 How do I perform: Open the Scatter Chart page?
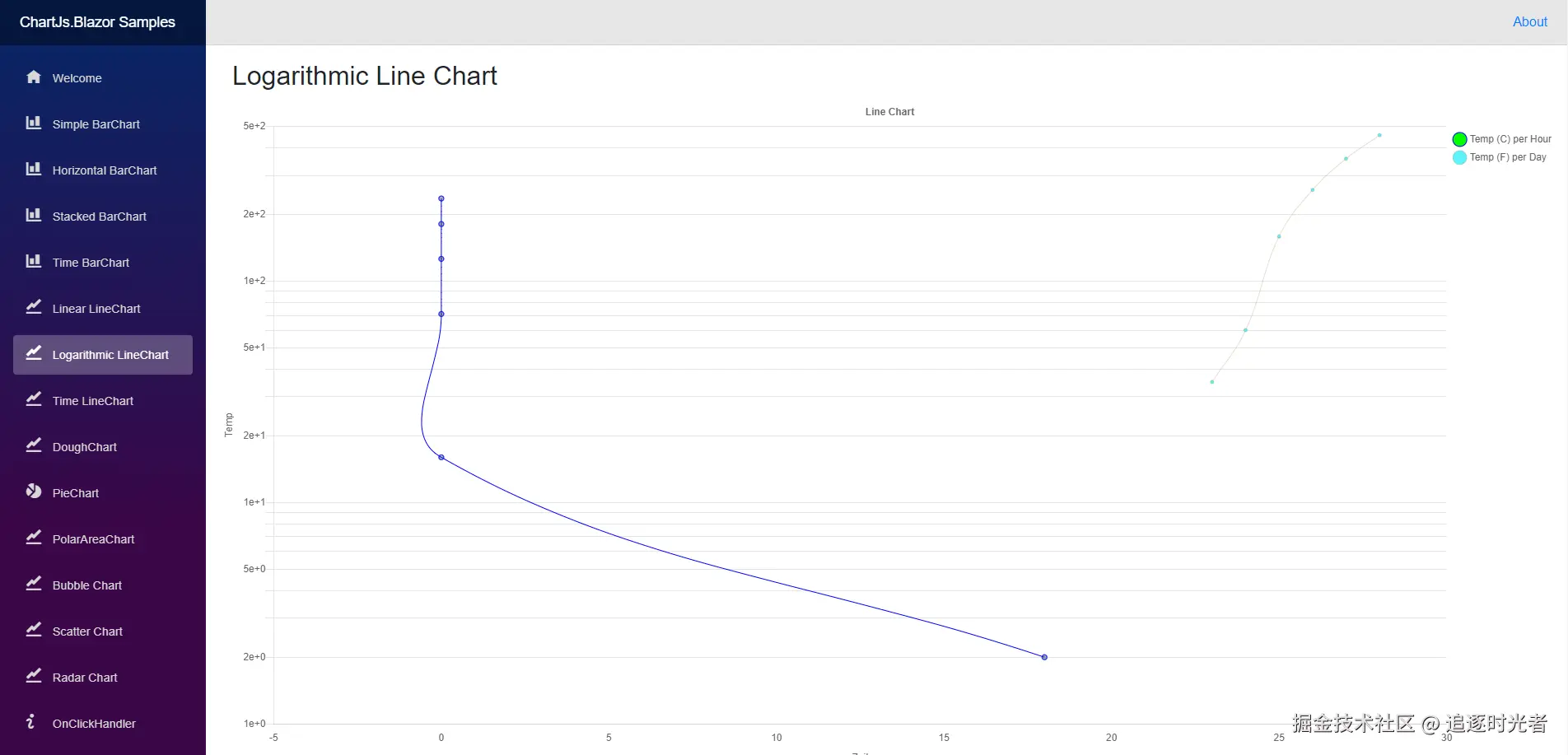[87, 631]
